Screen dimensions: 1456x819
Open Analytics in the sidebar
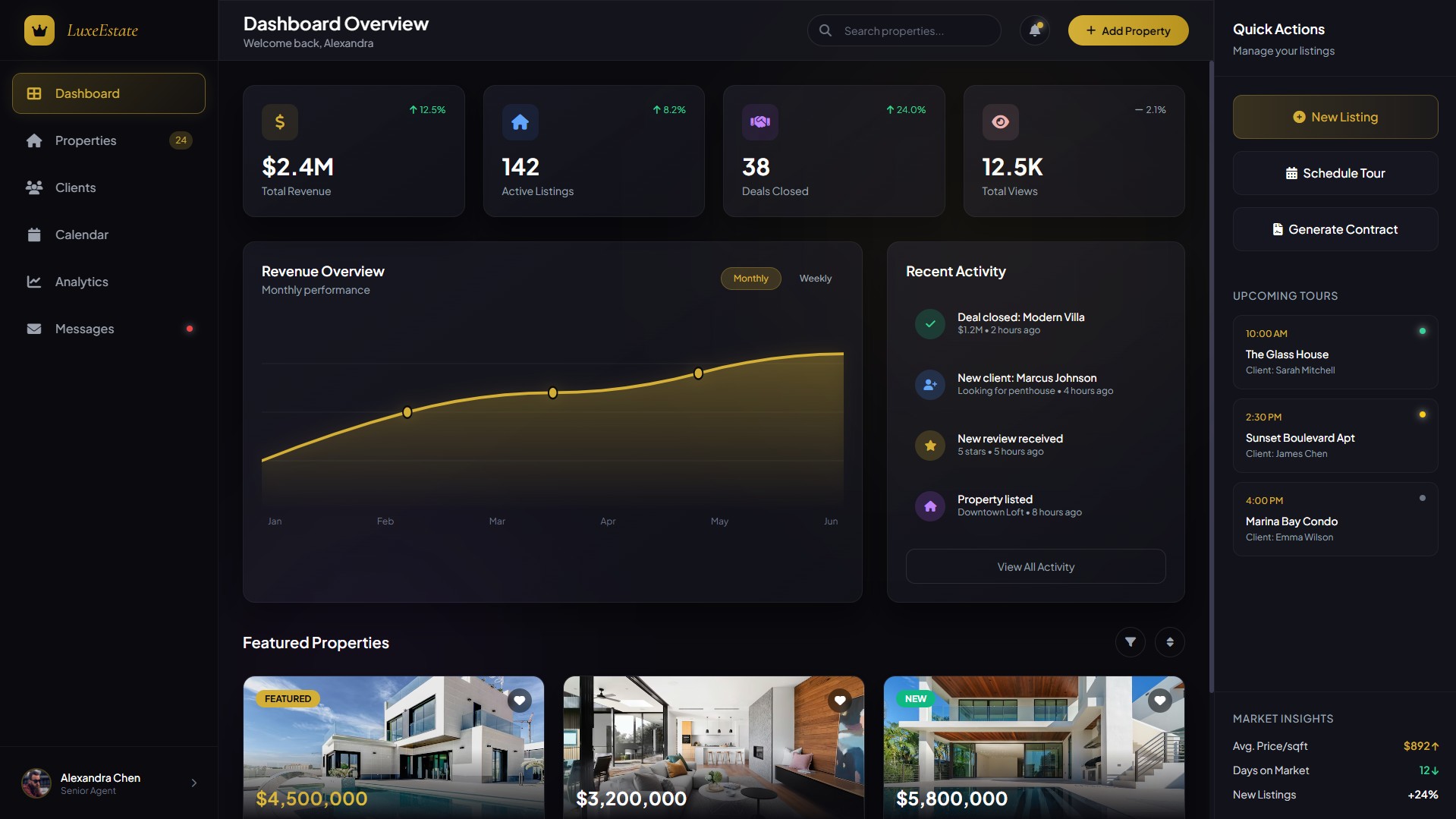click(81, 282)
